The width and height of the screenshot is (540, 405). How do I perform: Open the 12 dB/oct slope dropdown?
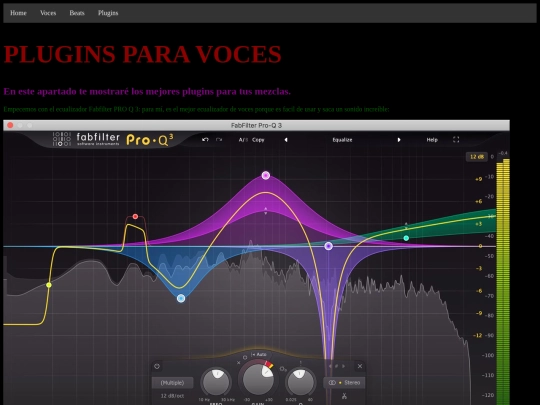[x=172, y=396]
